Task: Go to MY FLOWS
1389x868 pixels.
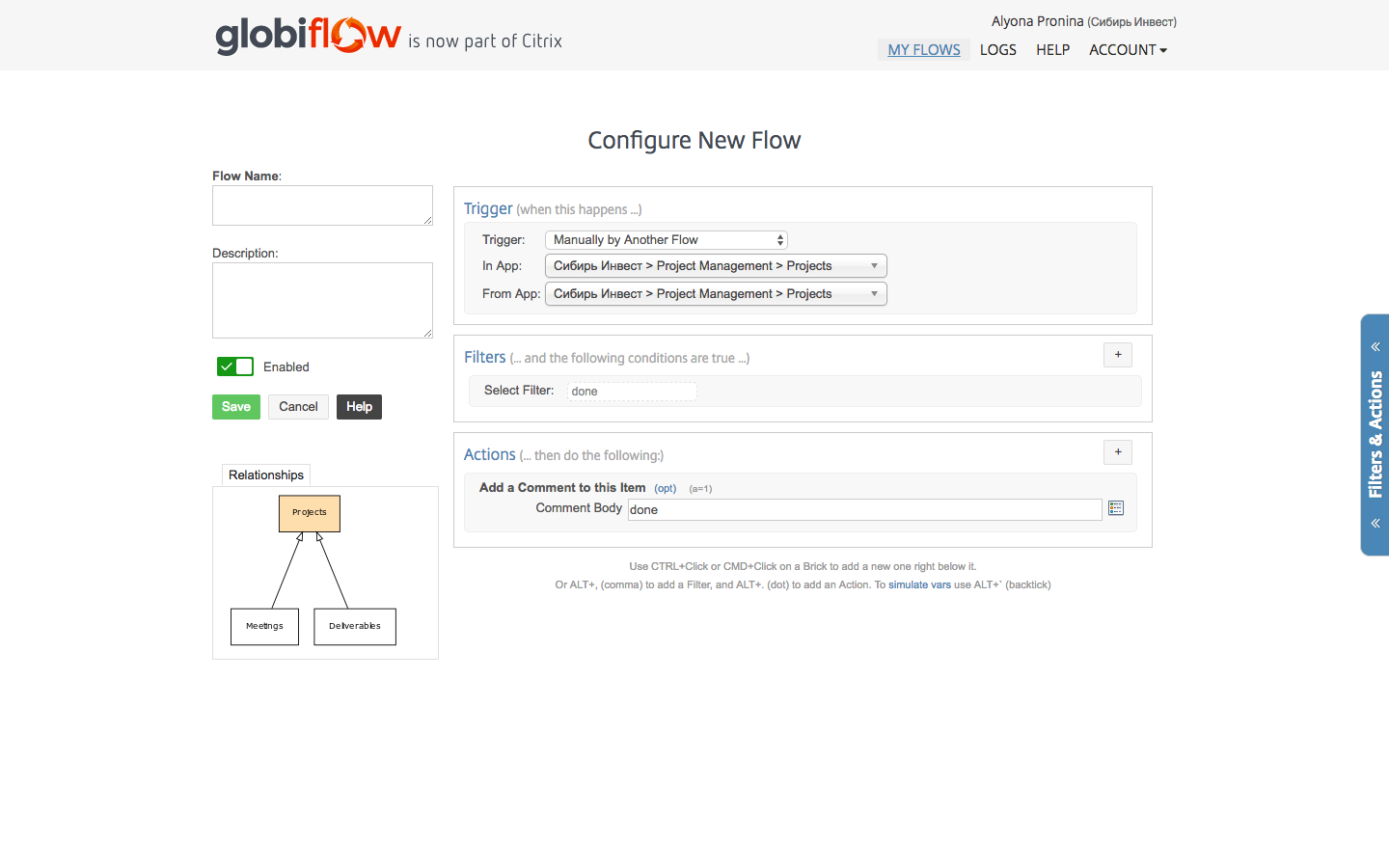Action: [923, 49]
